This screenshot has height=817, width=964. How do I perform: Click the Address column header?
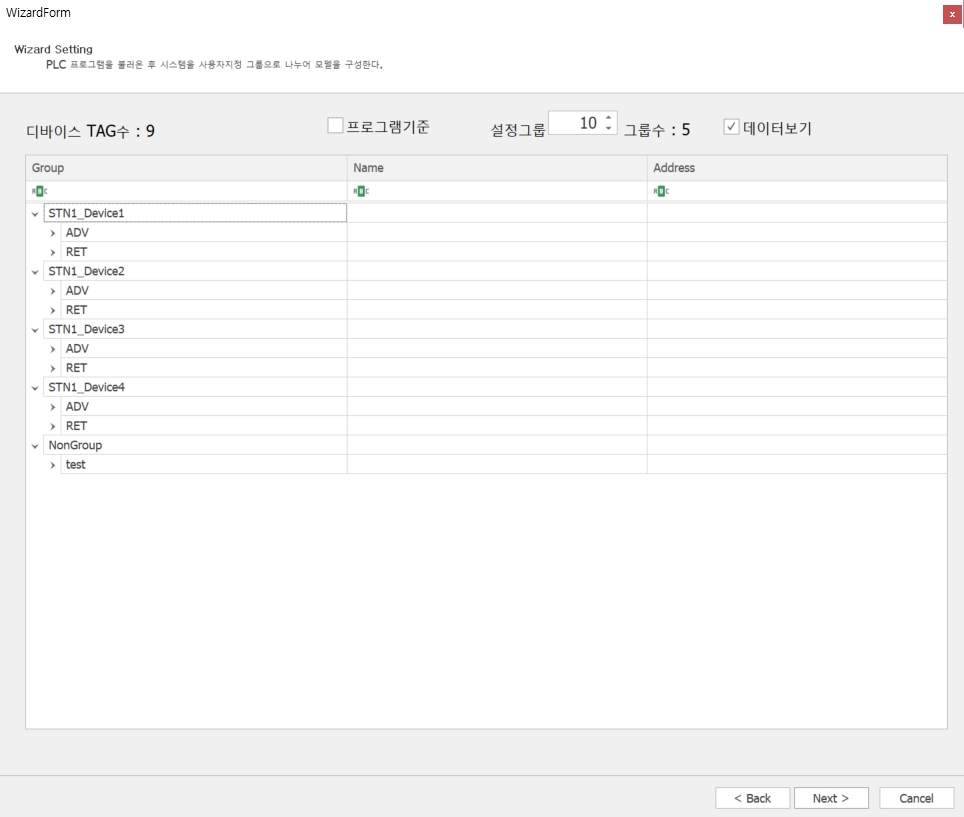(796, 168)
